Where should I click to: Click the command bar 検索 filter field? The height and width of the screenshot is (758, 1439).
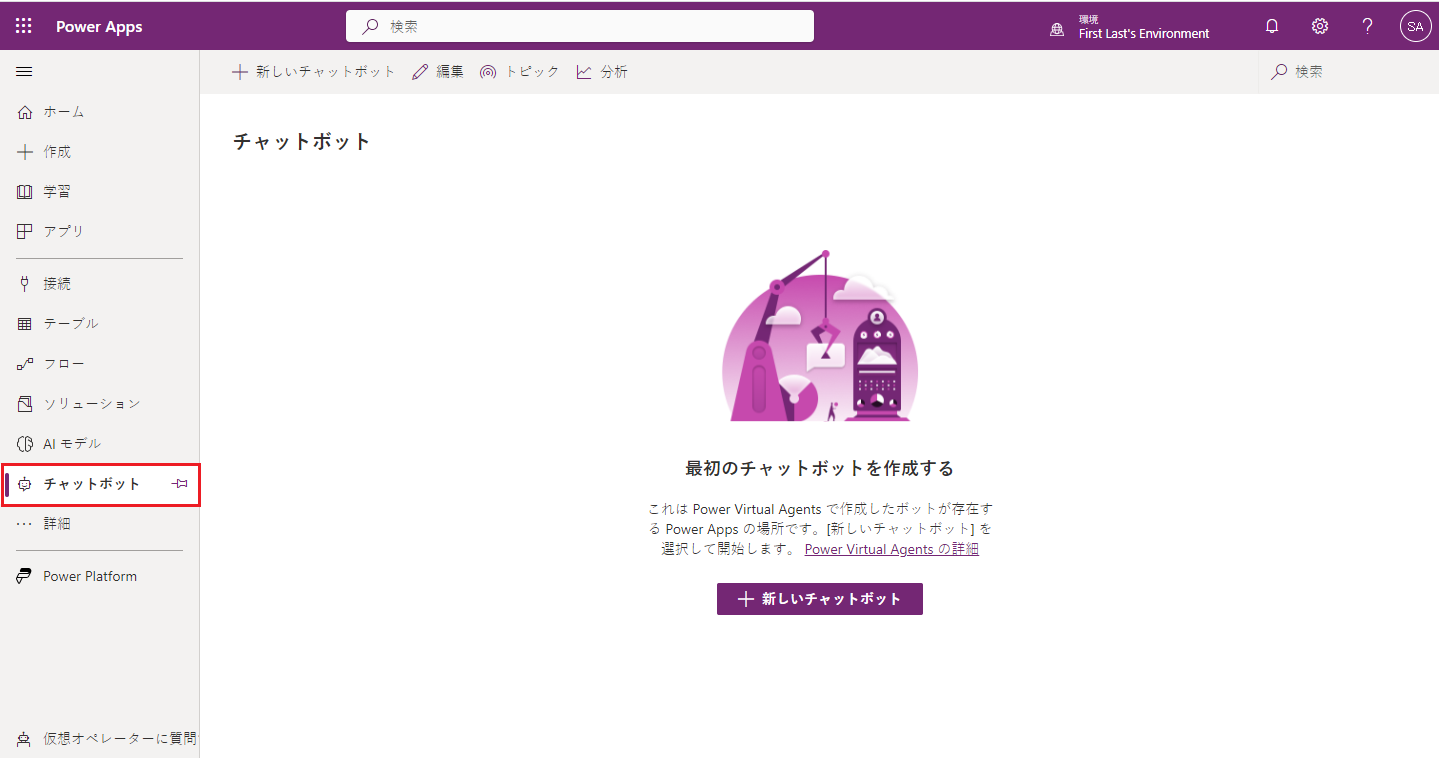click(1348, 72)
